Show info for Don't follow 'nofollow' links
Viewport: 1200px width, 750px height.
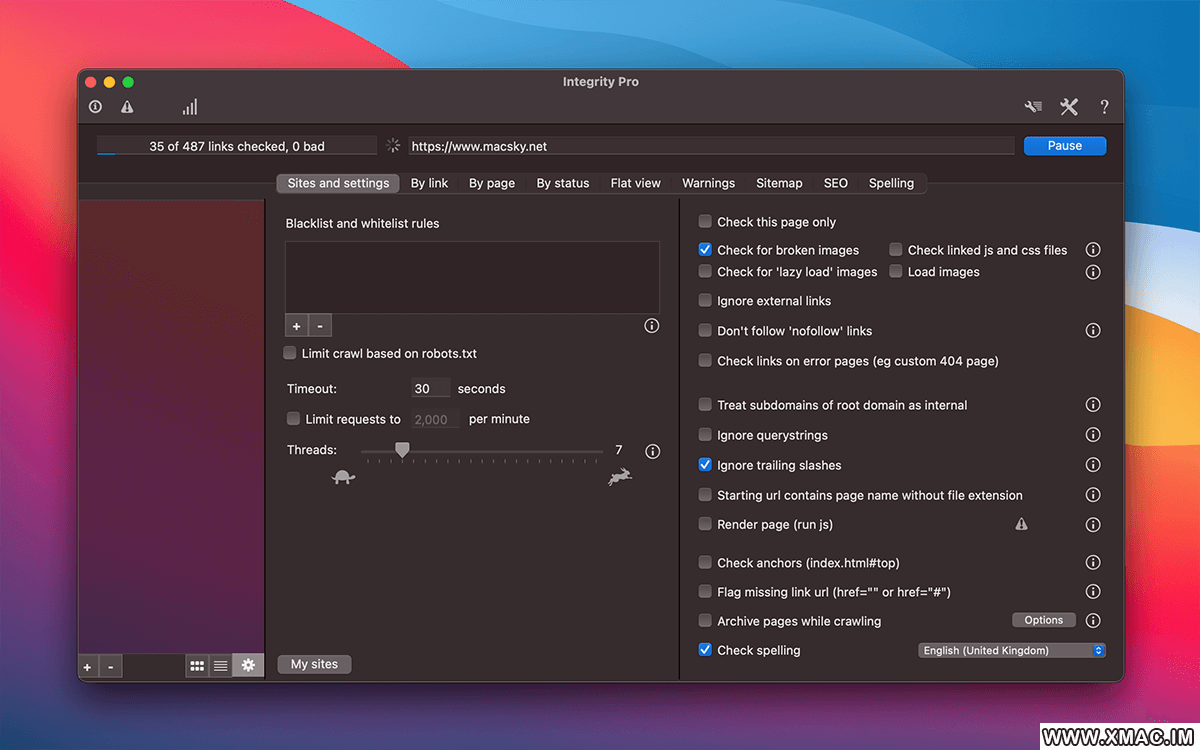coord(1093,331)
